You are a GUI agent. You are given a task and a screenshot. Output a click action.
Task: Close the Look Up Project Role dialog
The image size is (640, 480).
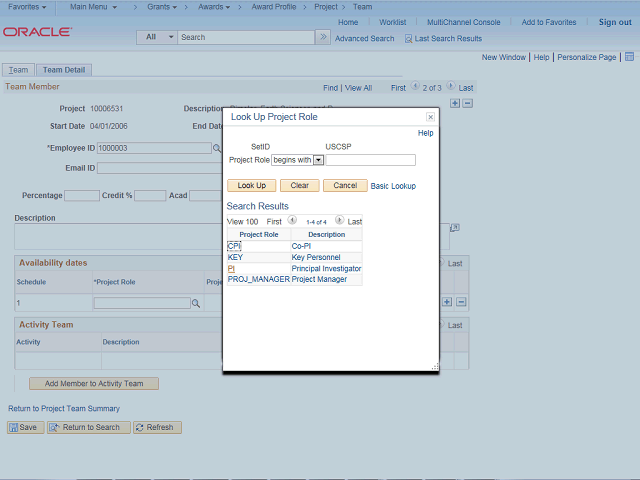tap(430, 117)
